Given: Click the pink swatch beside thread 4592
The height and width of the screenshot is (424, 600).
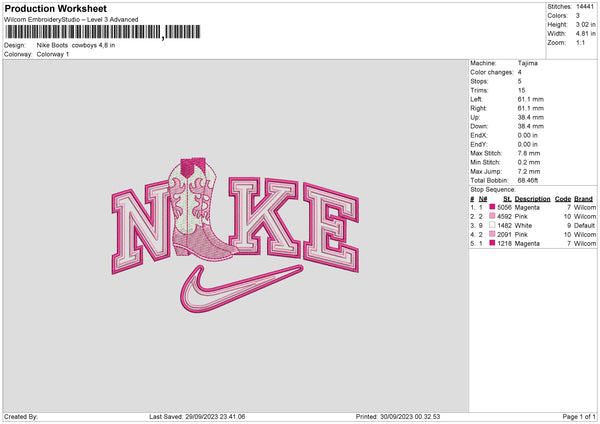Looking at the screenshot, I should pyautogui.click(x=492, y=216).
